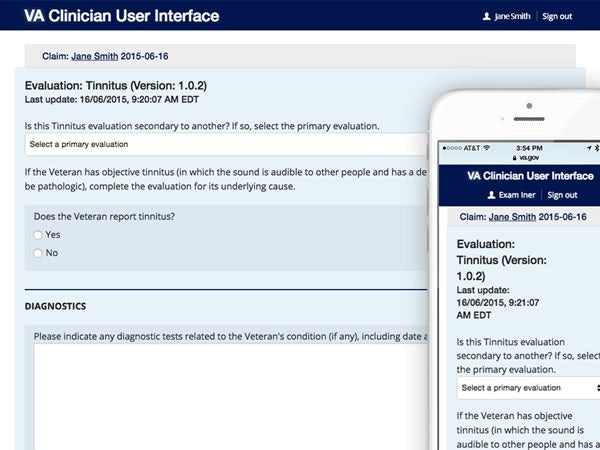This screenshot has width=600, height=450.
Task: Select No for Veteran reports tinnitus
Action: coord(38,253)
